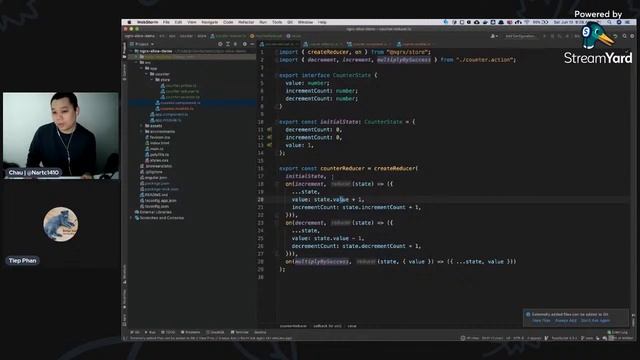Open the Commit tool window stripe button
This screenshot has height=360, width=640.
tap(124, 72)
